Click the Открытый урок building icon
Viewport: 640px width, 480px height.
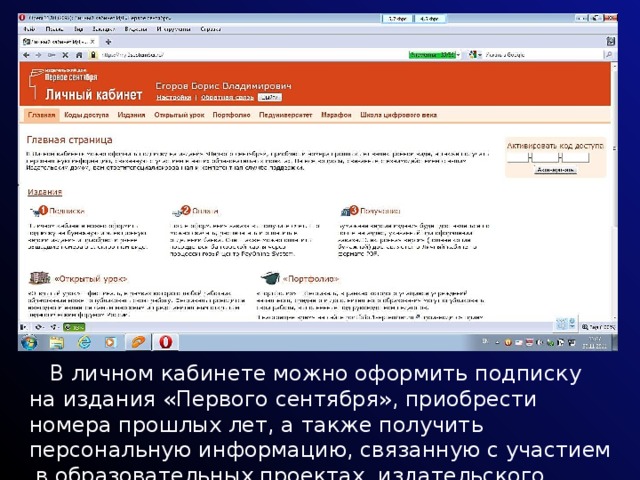(x=40, y=278)
